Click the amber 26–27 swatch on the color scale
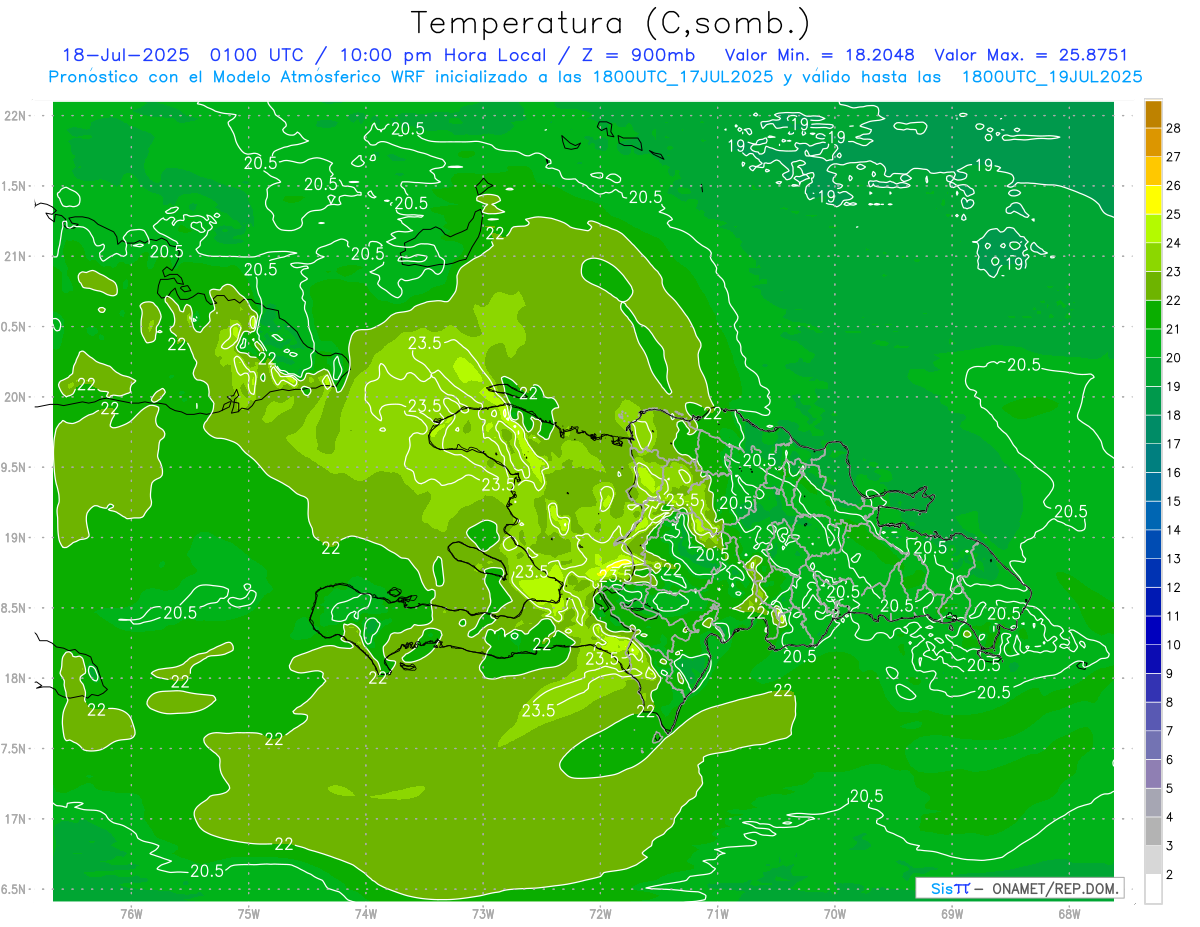This screenshot has width=1200, height=927. click(1153, 172)
